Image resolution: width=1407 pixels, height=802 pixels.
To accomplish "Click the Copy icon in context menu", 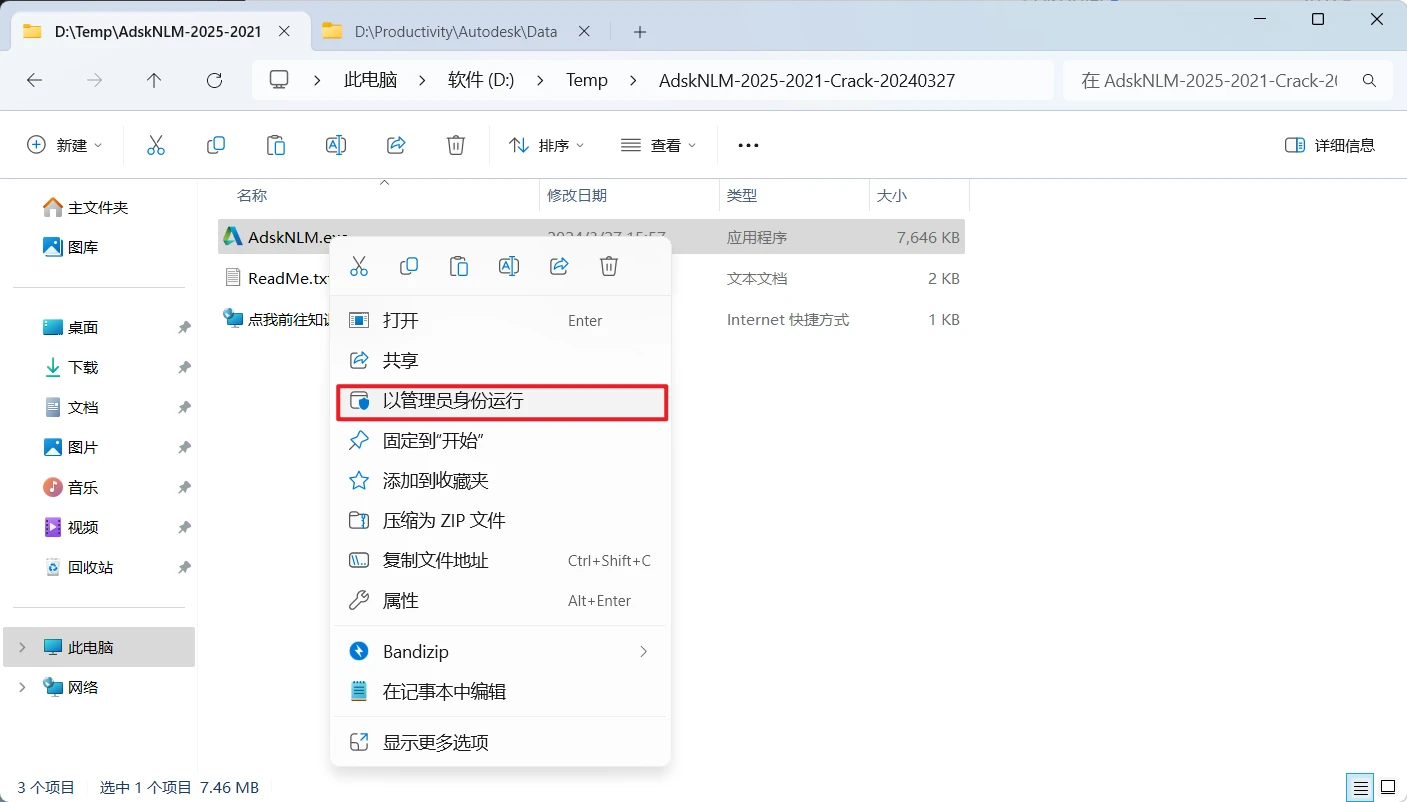I will [409, 266].
